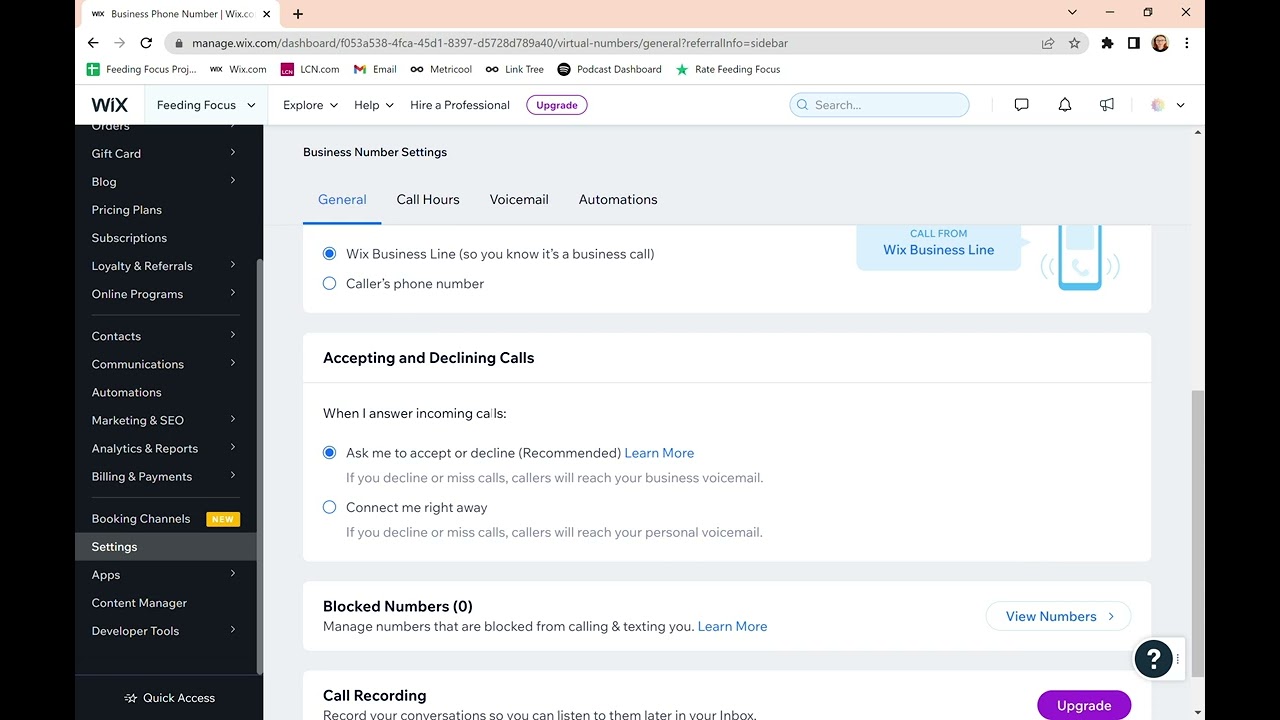Switch to the General tab
1280x720 pixels.
pos(342,199)
